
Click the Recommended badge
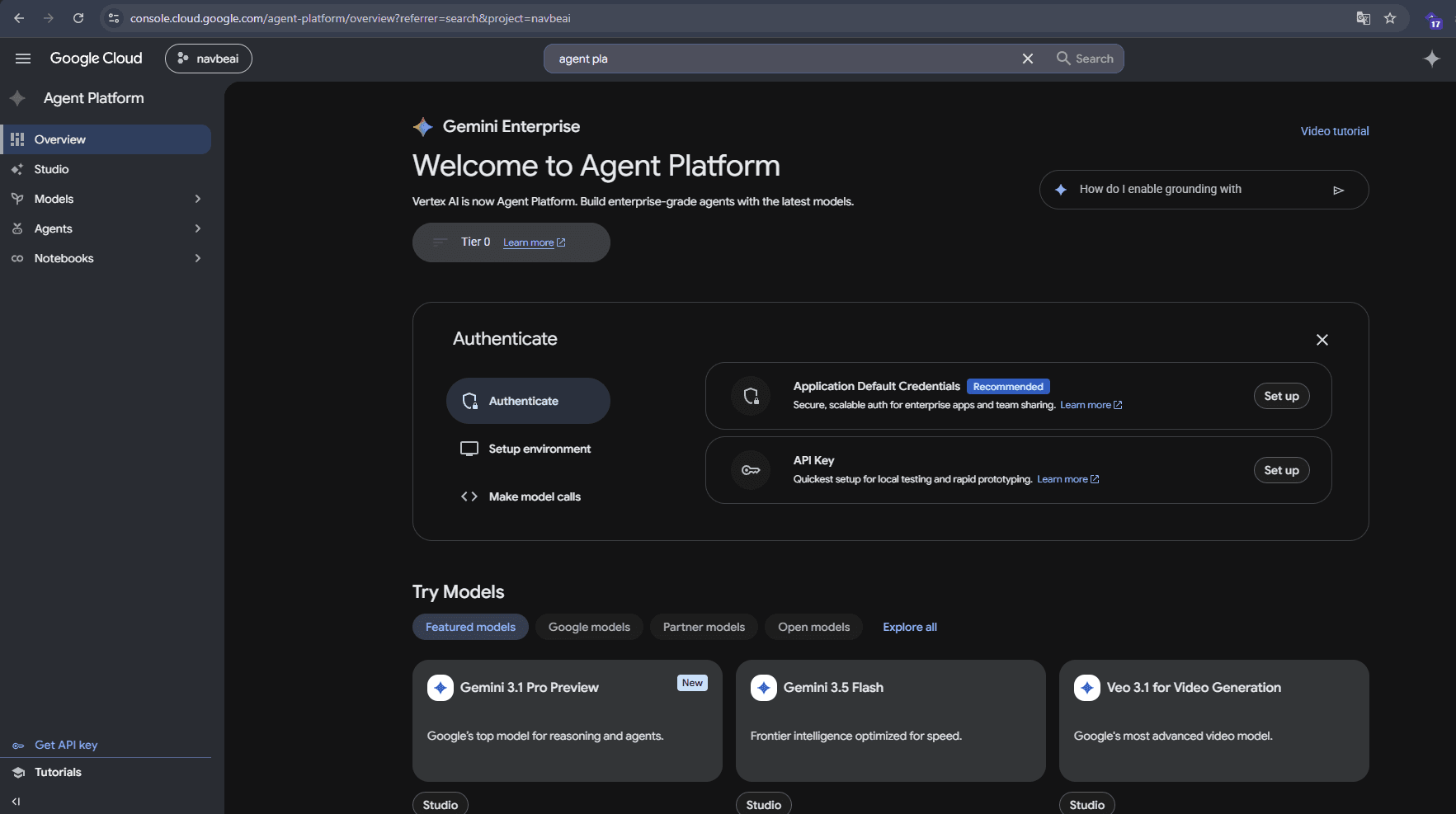tap(1008, 387)
